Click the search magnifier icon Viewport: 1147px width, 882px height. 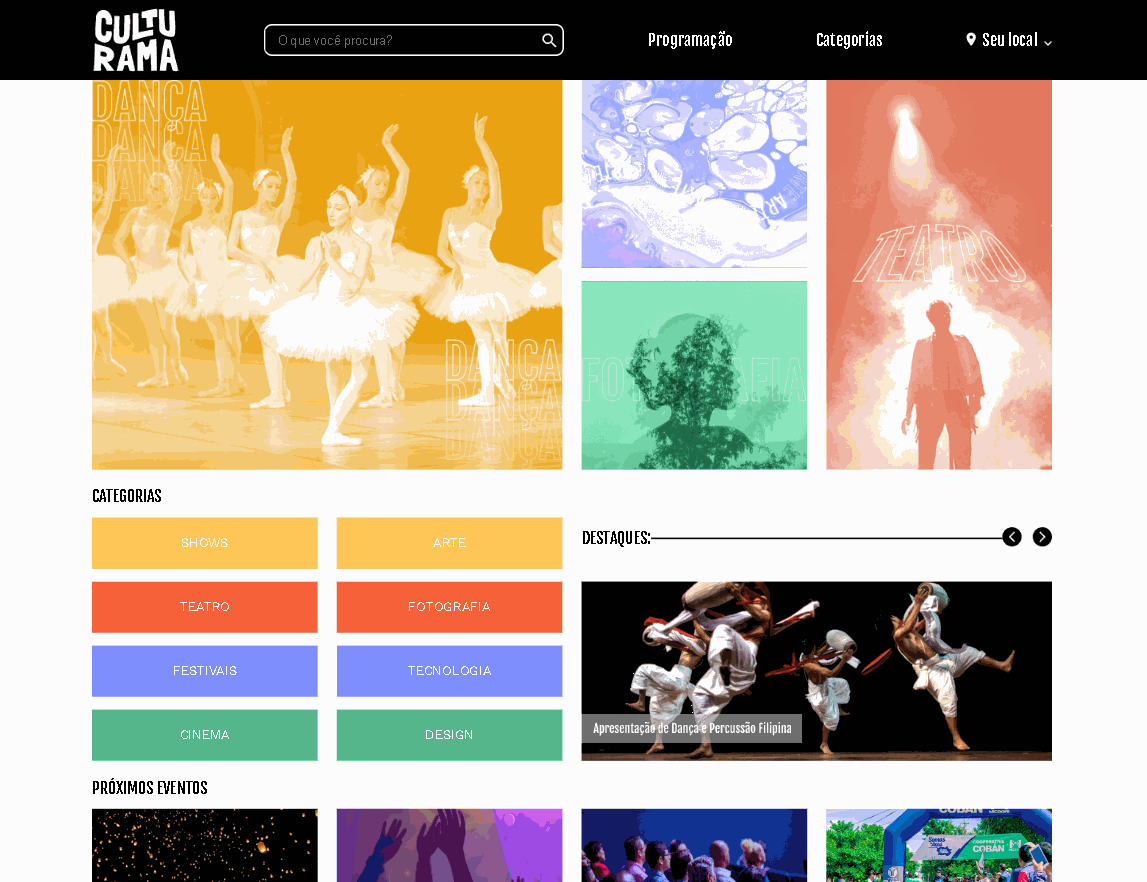[x=549, y=40]
